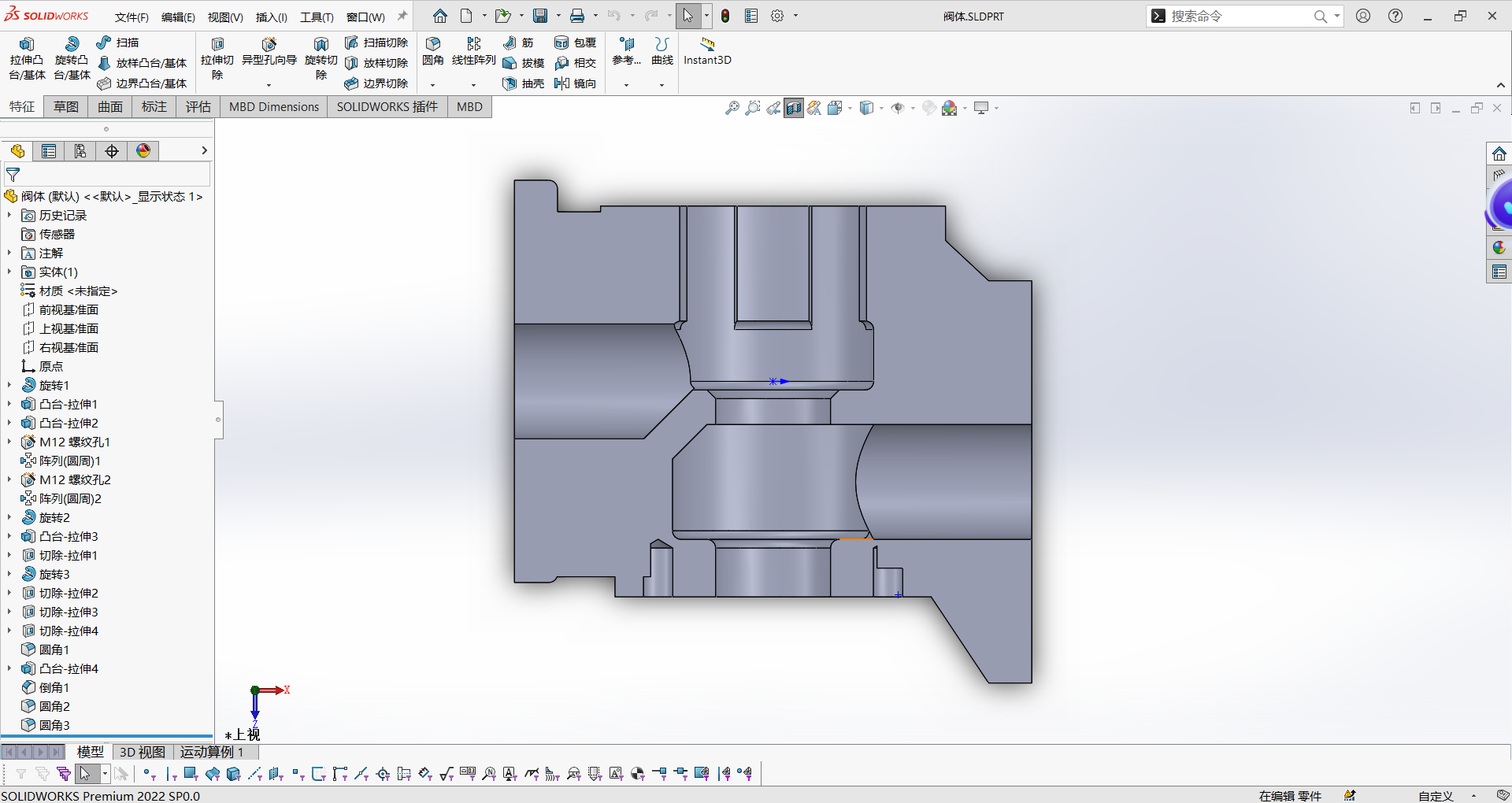
Task: Open the 工具(T) menu
Action: pos(317,17)
